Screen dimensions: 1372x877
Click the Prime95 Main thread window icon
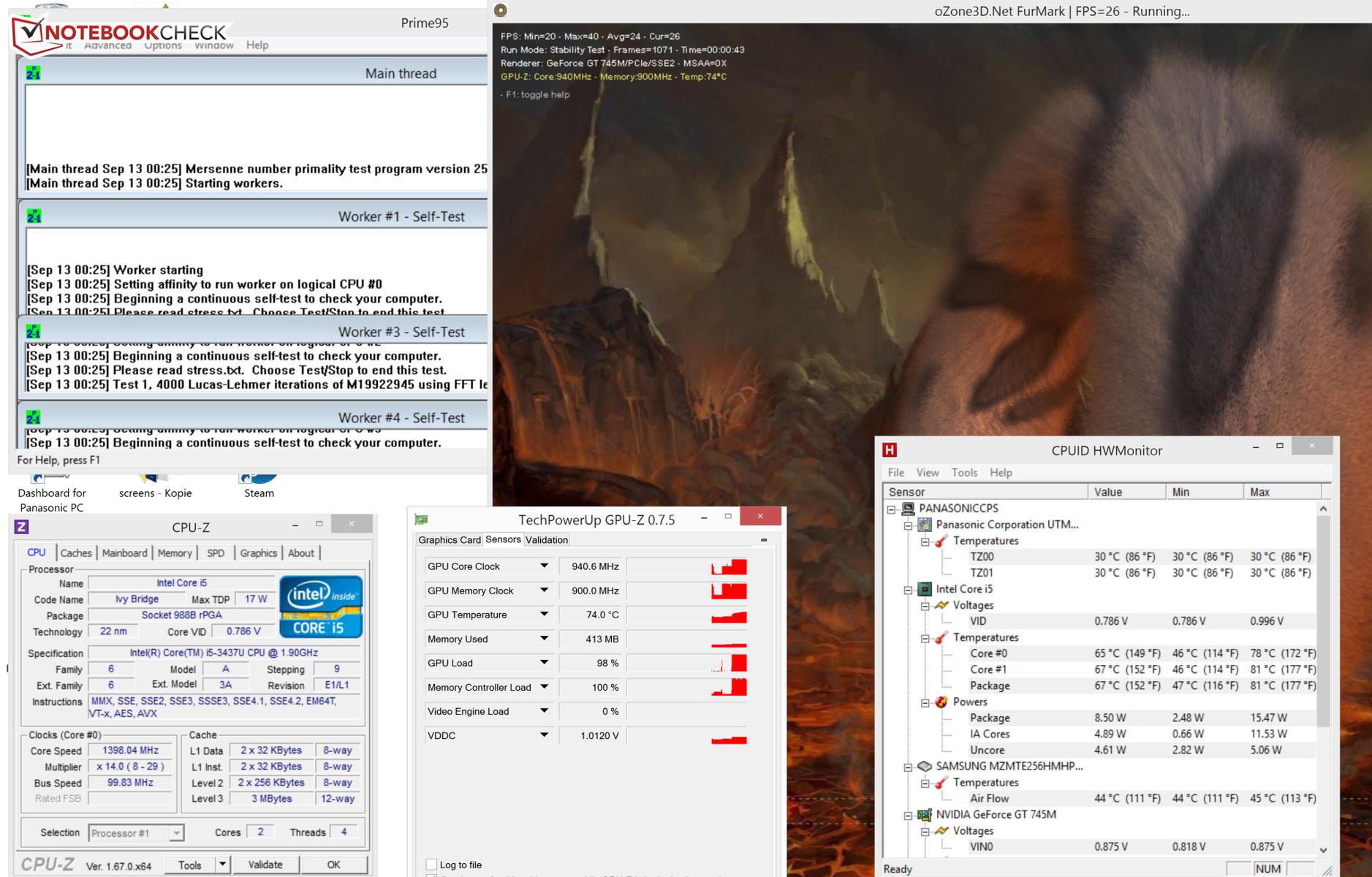click(x=34, y=73)
